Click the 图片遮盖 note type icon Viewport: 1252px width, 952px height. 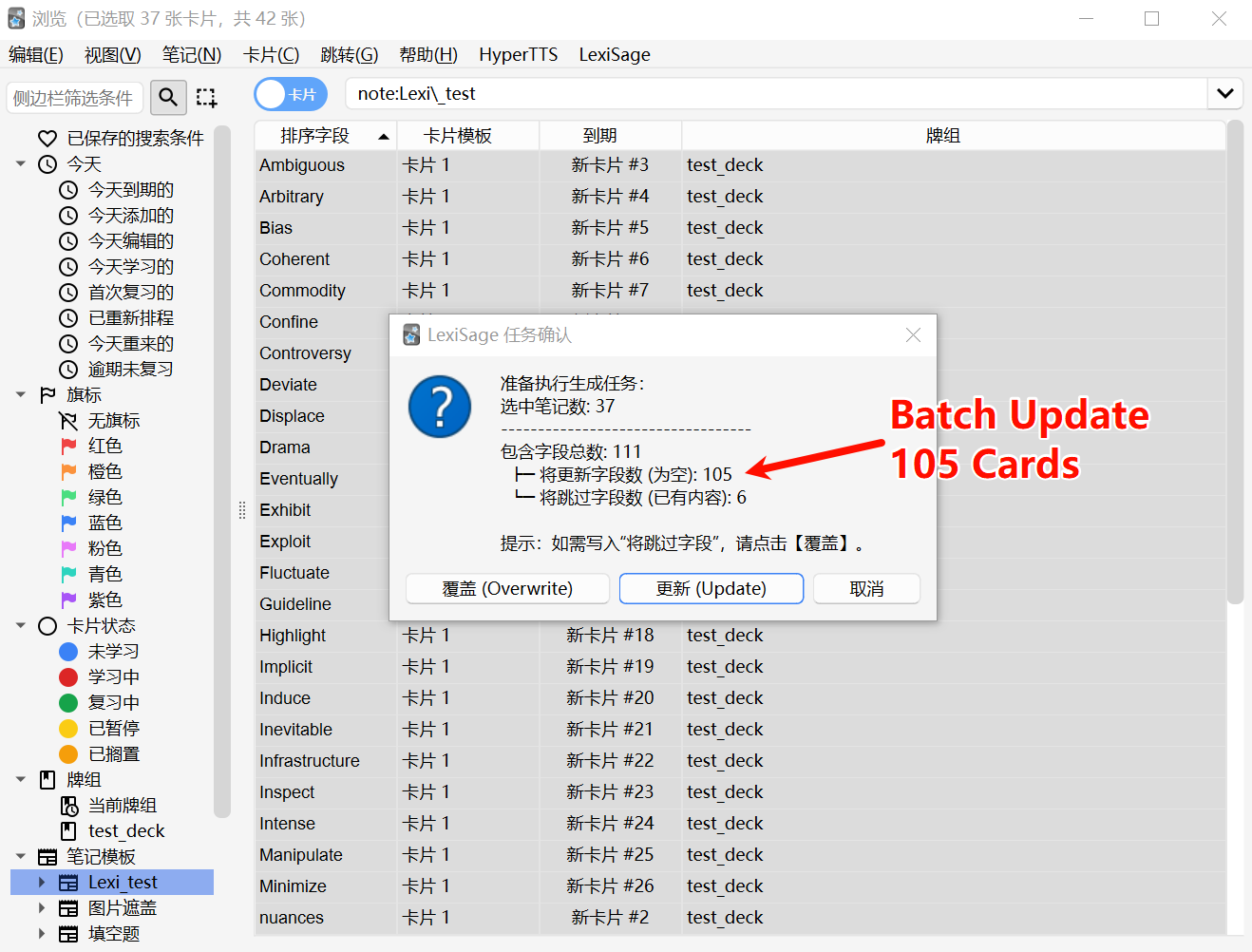click(68, 907)
